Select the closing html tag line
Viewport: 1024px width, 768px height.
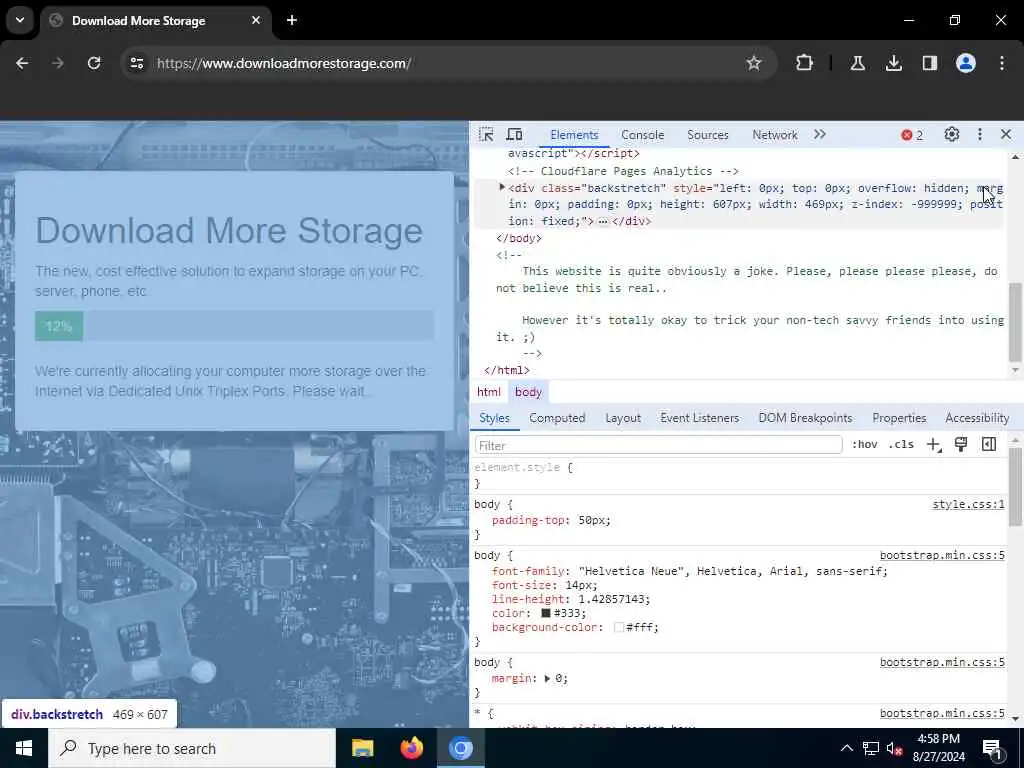[507, 370]
